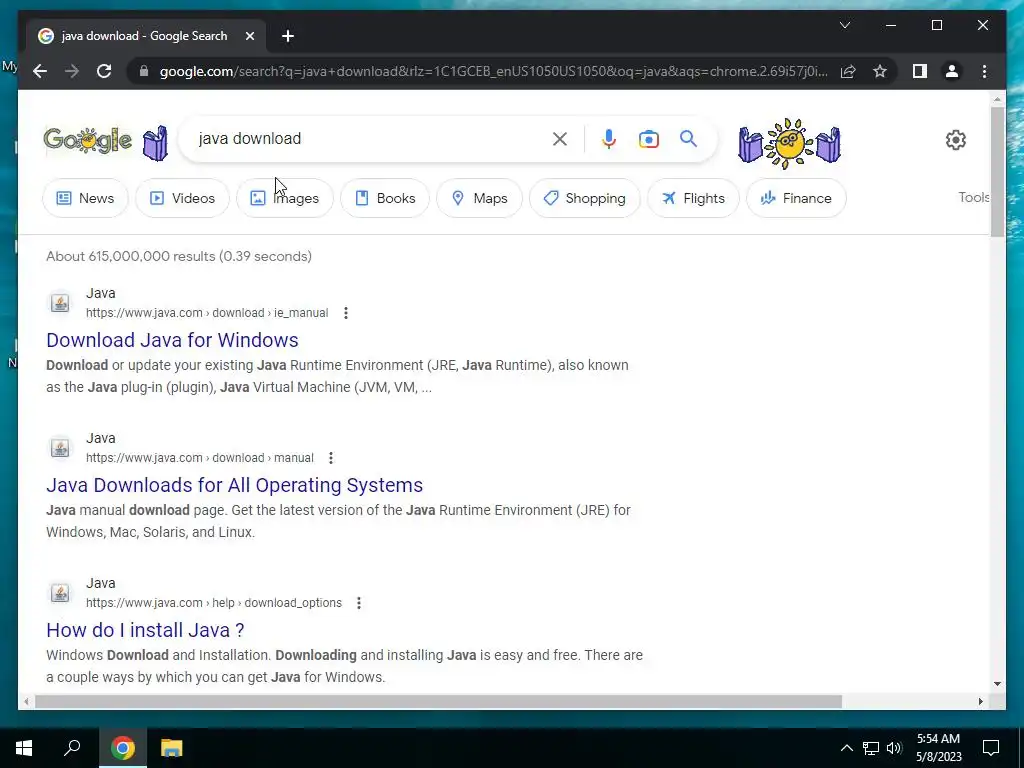Click the Chrome forward arrow

pyautogui.click(x=71, y=71)
